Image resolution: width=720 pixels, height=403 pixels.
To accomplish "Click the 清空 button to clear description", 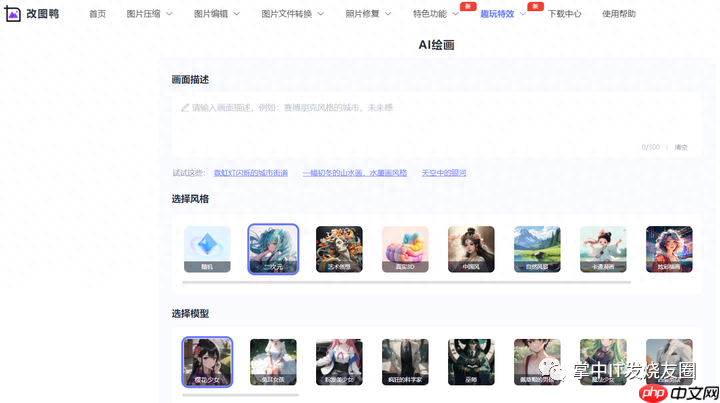I will (x=681, y=147).
